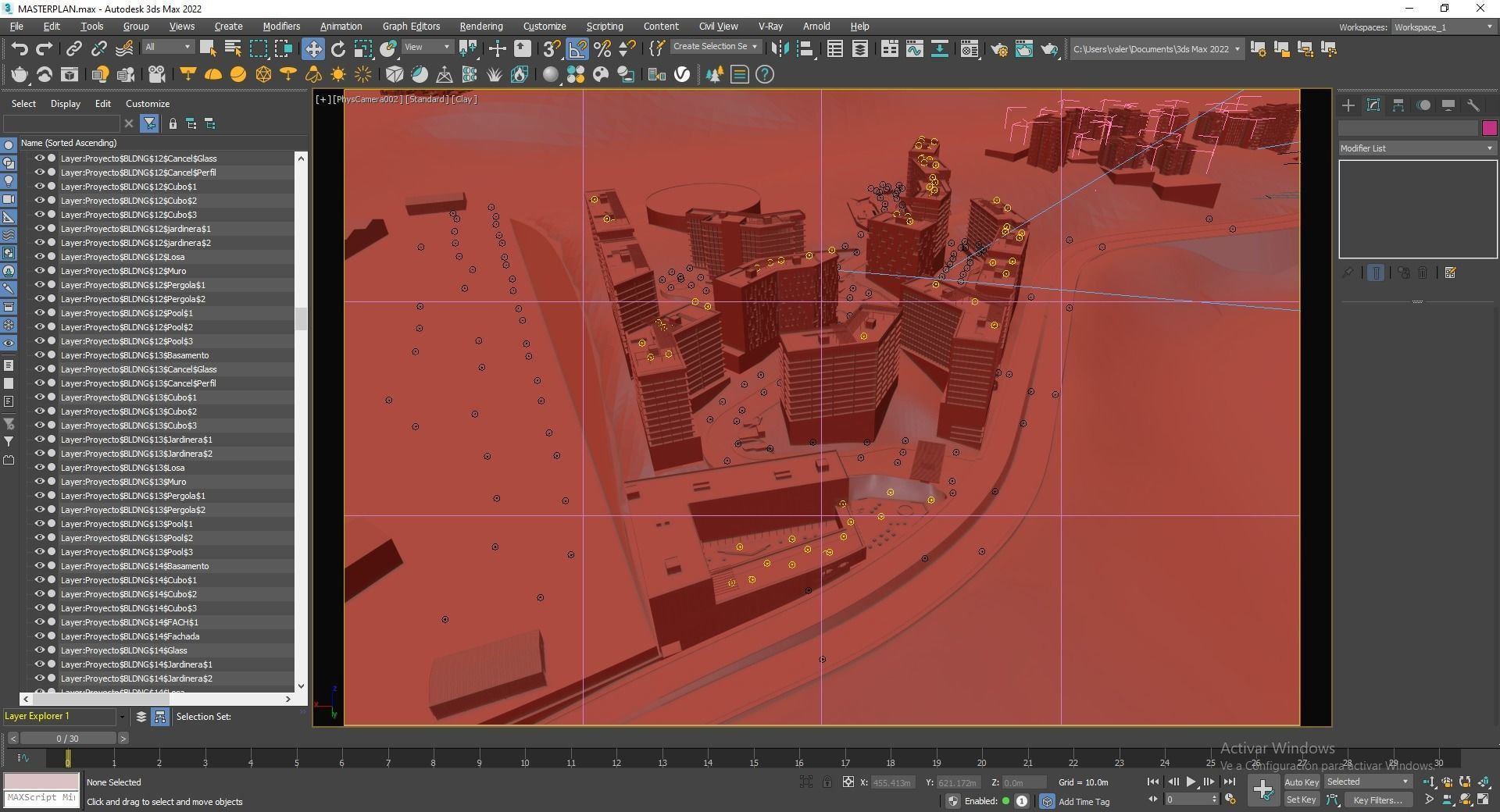The image size is (1500, 812).
Task: Open the key mode Selected dropdown
Action: [1367, 782]
